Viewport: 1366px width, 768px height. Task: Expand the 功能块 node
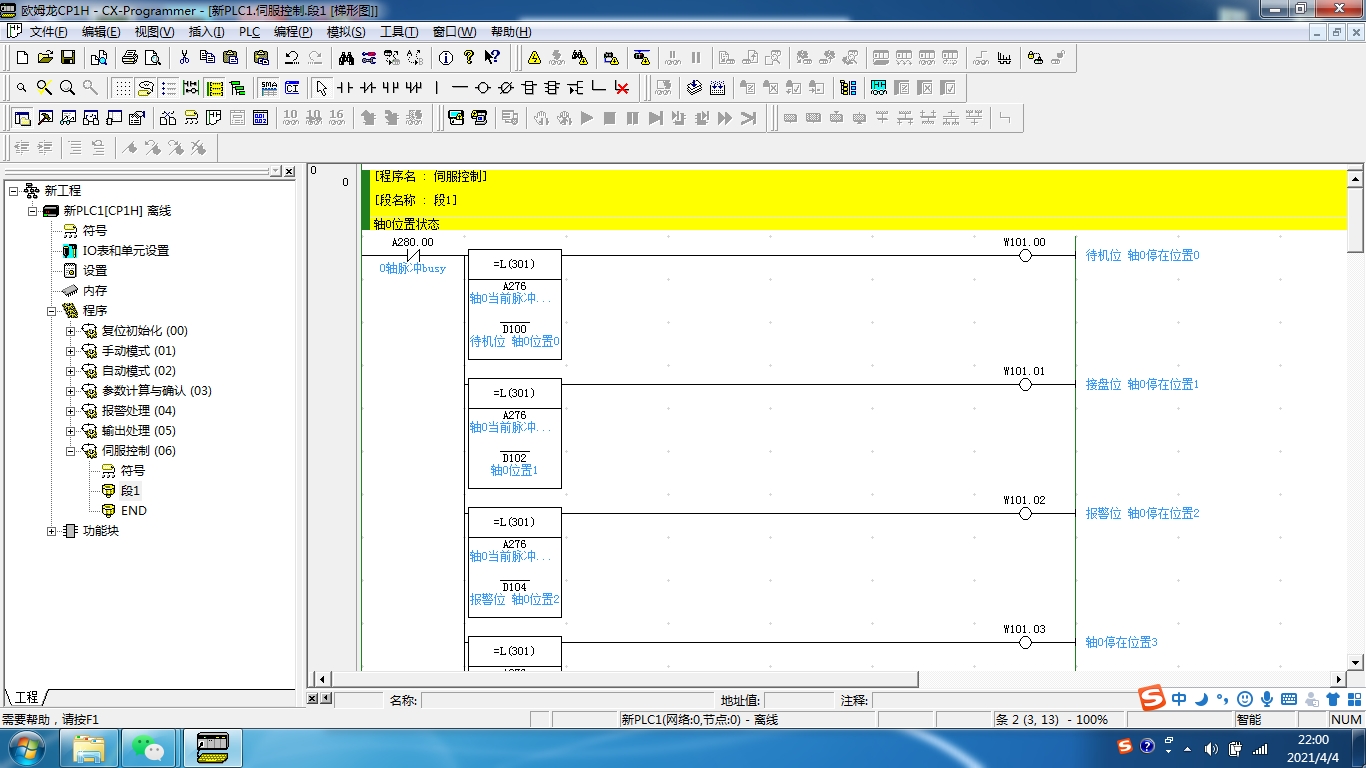pos(51,531)
